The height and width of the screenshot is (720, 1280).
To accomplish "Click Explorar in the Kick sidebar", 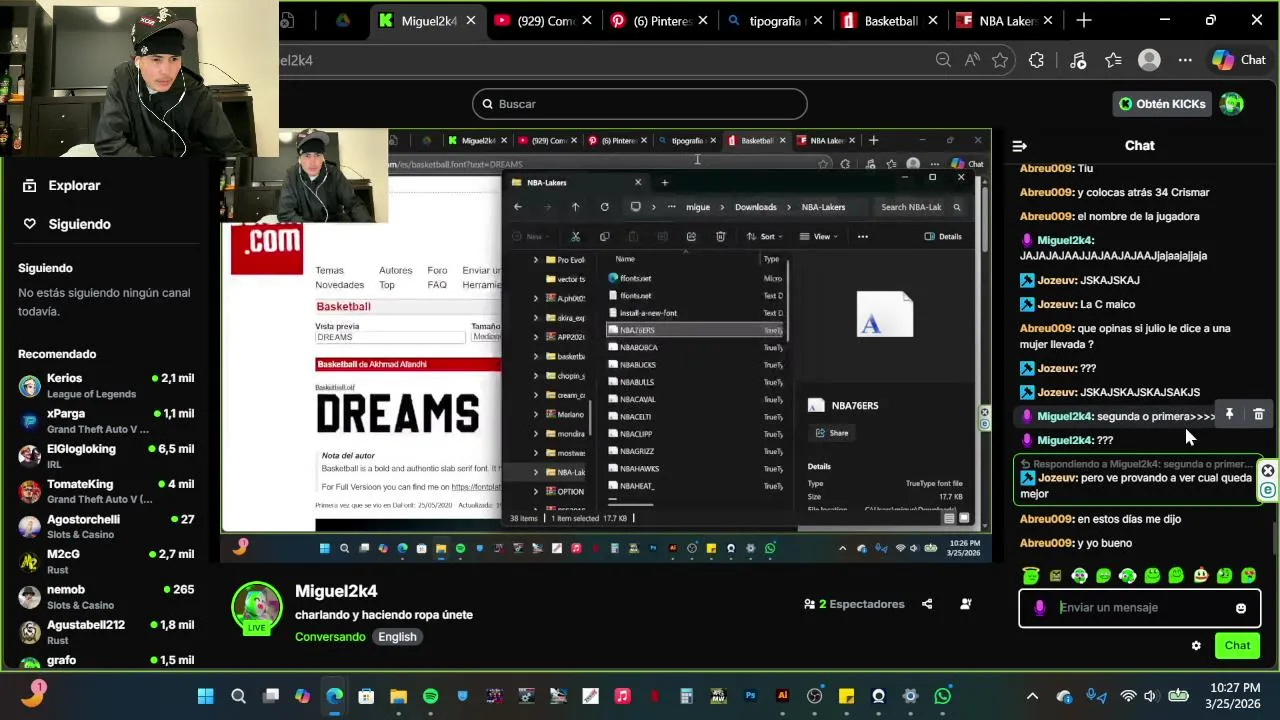I will 62,185.
